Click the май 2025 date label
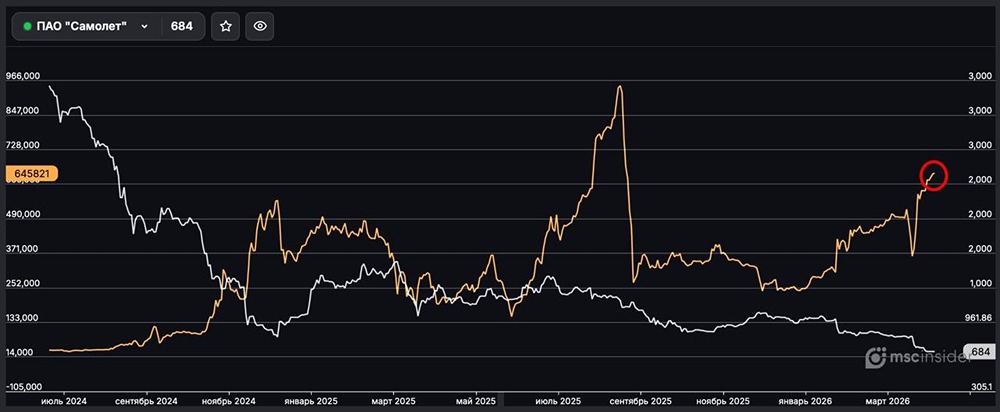 pos(476,402)
